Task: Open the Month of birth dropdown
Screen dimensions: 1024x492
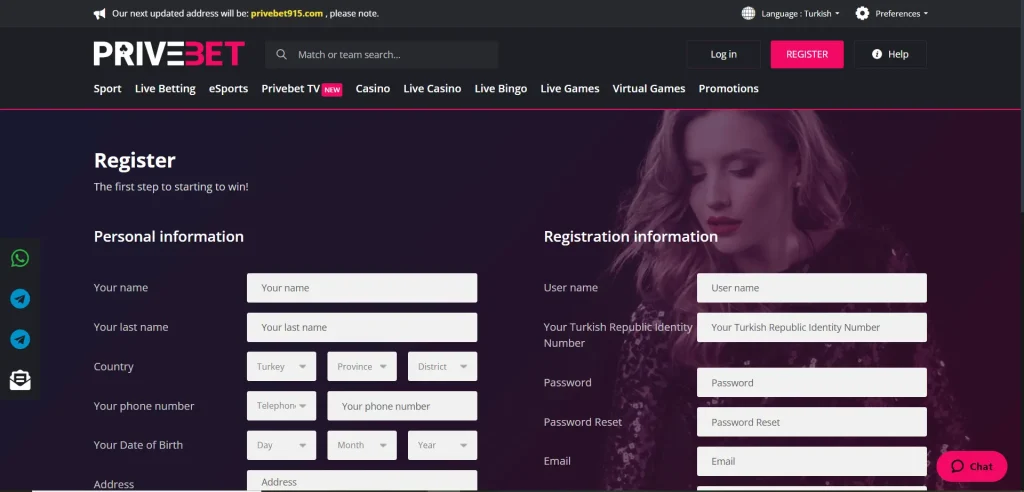Action: click(362, 445)
